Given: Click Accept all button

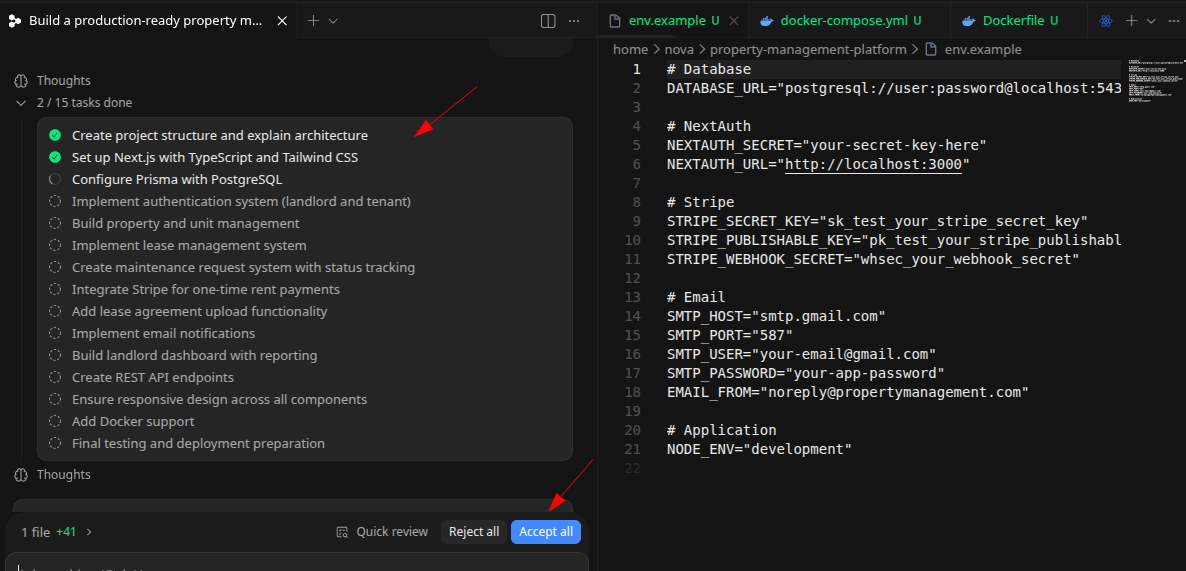Looking at the screenshot, I should (546, 532).
